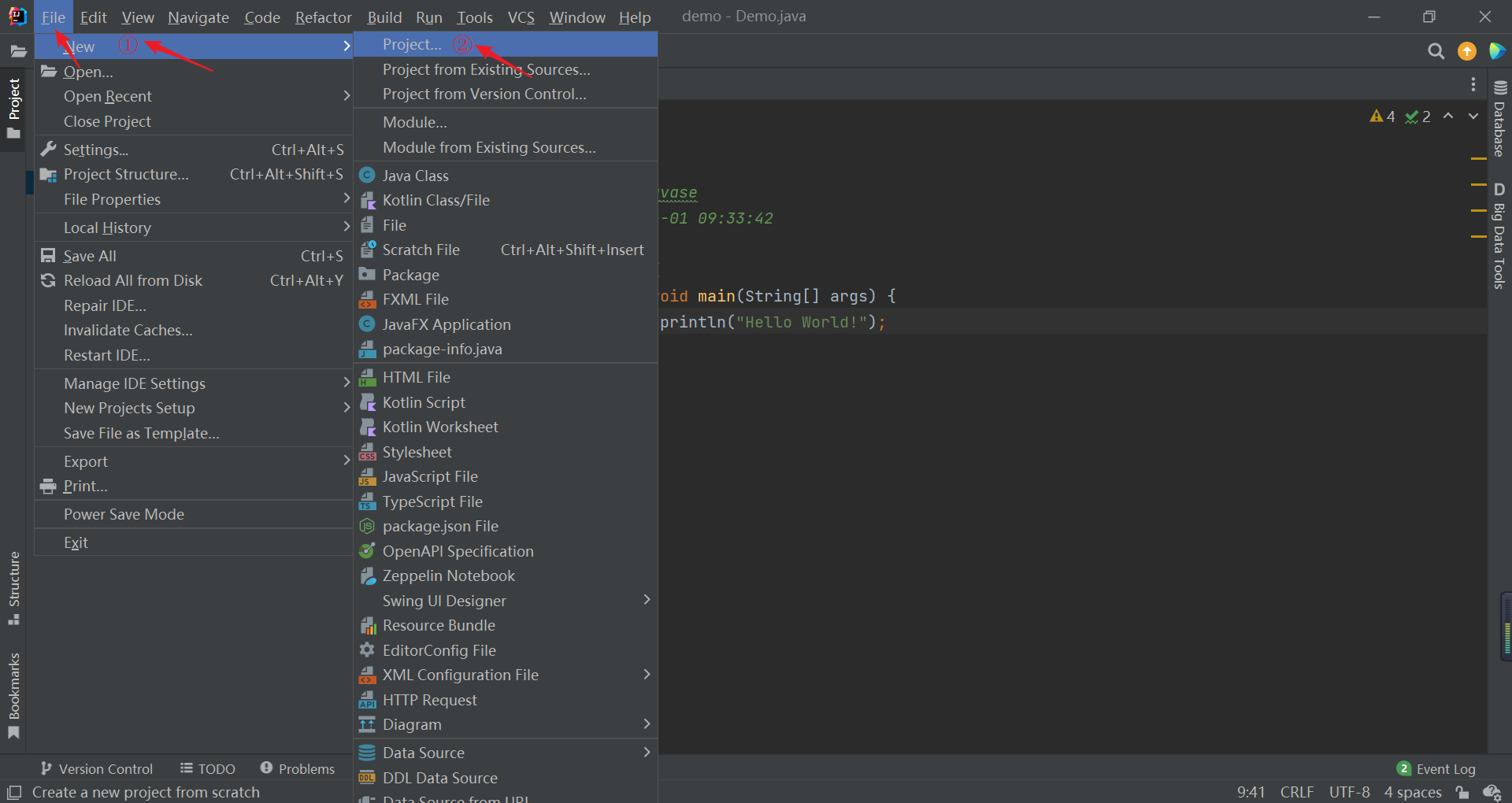Toggle read-only lock icon in status bar
This screenshot has height=803, width=1512.
1462,792
